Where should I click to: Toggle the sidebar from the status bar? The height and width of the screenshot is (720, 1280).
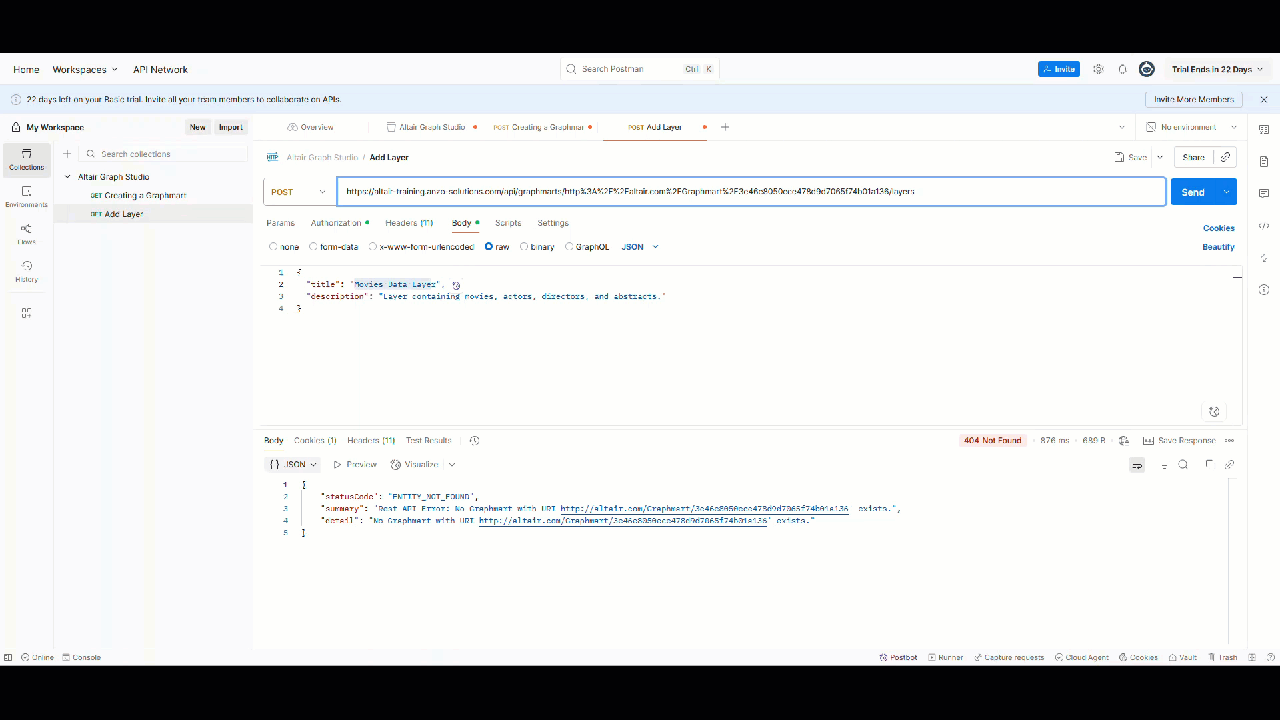pyautogui.click(x=8, y=657)
